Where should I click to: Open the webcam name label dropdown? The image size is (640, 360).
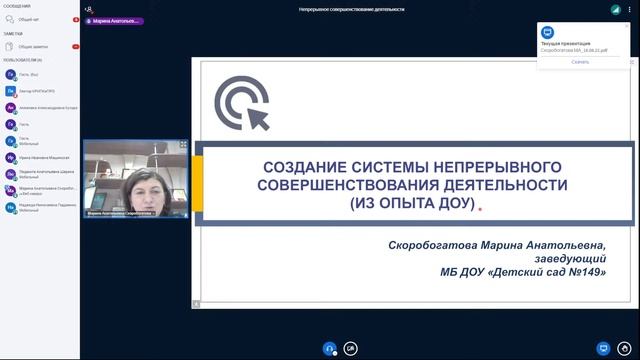click(x=121, y=213)
